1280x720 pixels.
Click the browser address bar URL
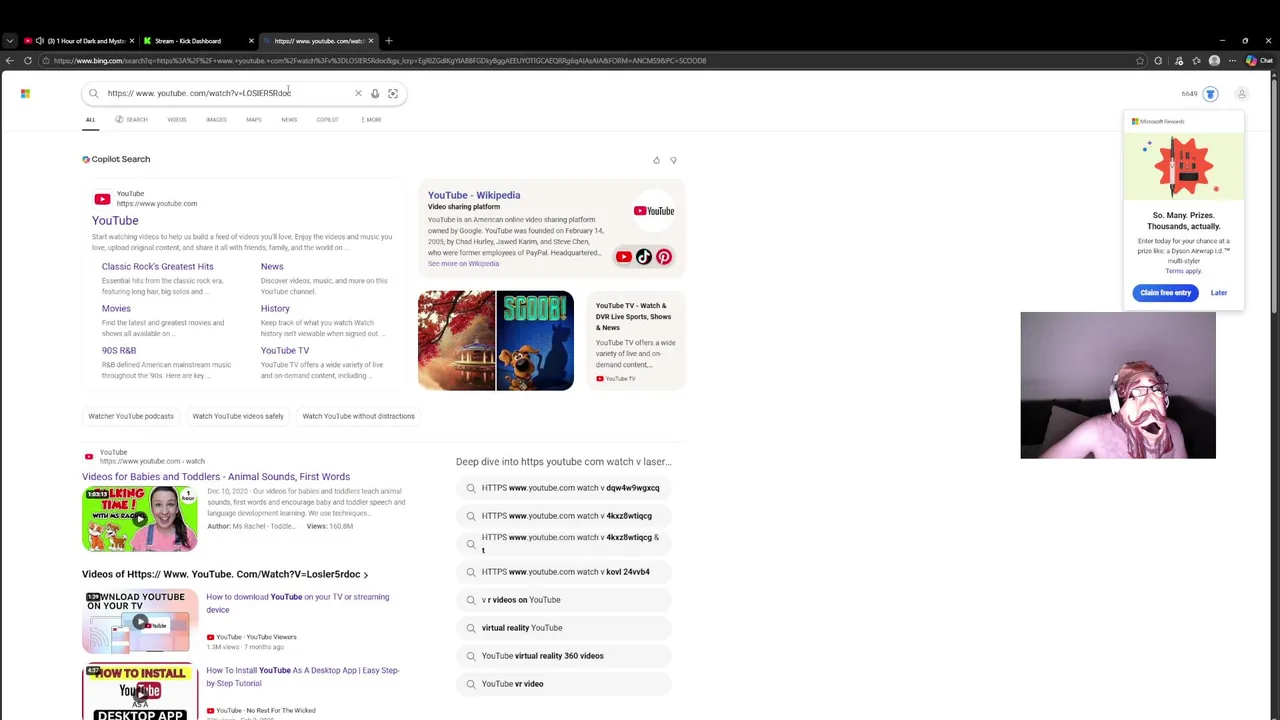tap(380, 61)
